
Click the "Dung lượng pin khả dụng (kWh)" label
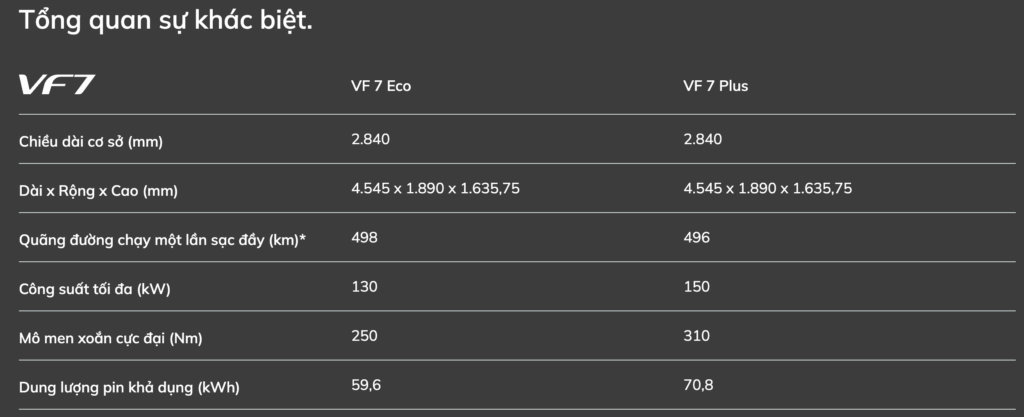130,387
